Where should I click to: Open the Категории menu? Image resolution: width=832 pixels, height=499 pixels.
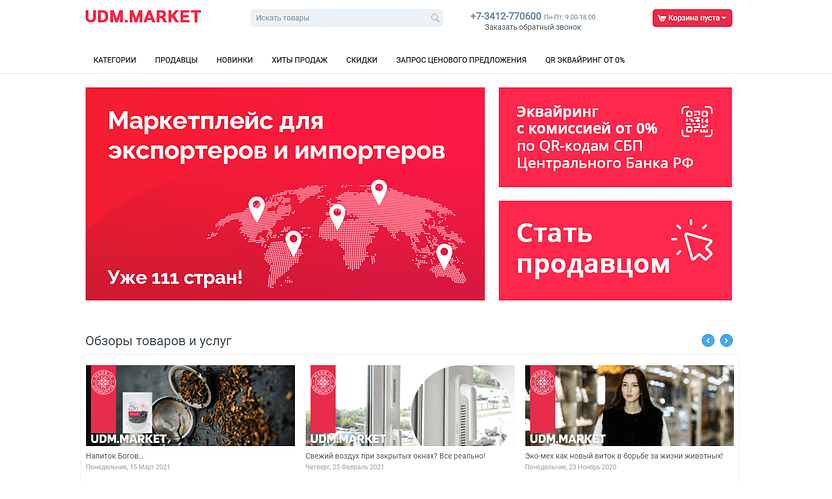(x=115, y=60)
